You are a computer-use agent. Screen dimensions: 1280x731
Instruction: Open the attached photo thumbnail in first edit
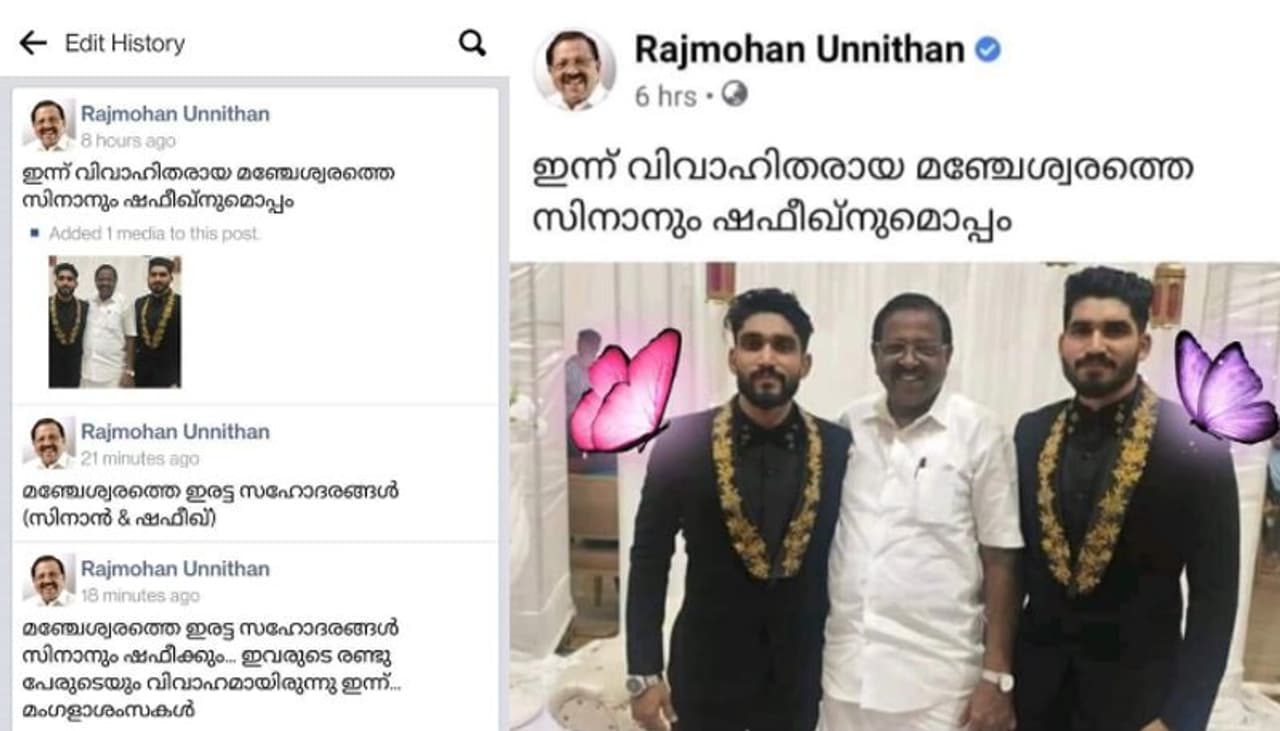(115, 321)
